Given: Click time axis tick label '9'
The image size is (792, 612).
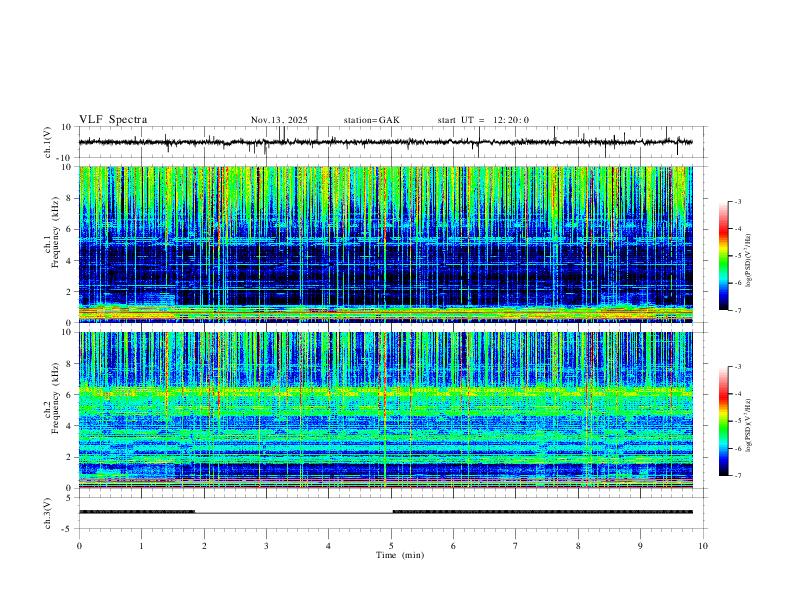Looking at the screenshot, I should [x=640, y=546].
